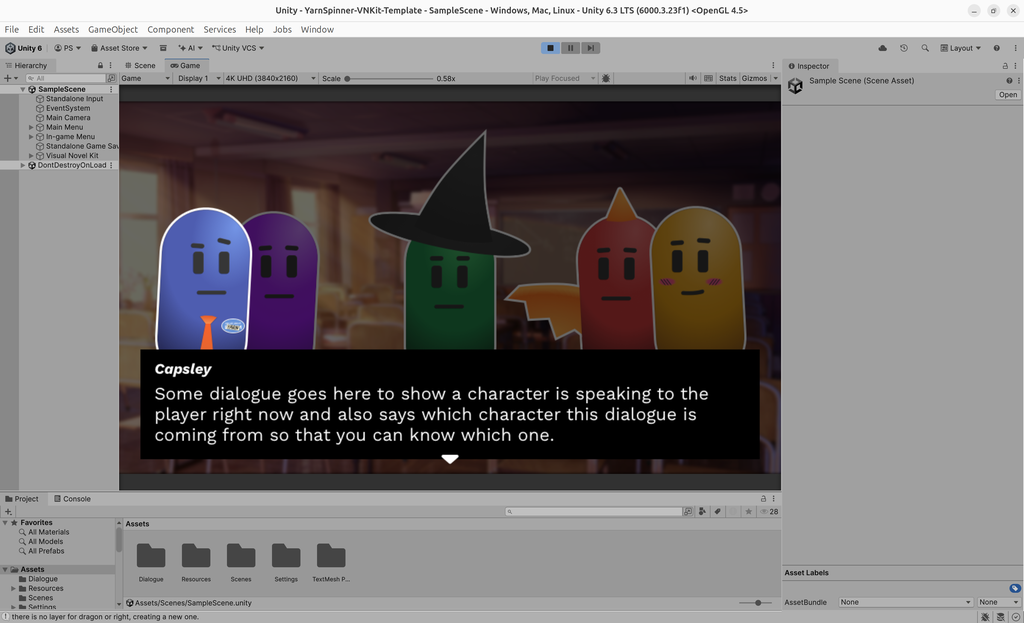This screenshot has height=623, width=1024.
Task: Open the GameObject menu
Action: click(x=113, y=29)
